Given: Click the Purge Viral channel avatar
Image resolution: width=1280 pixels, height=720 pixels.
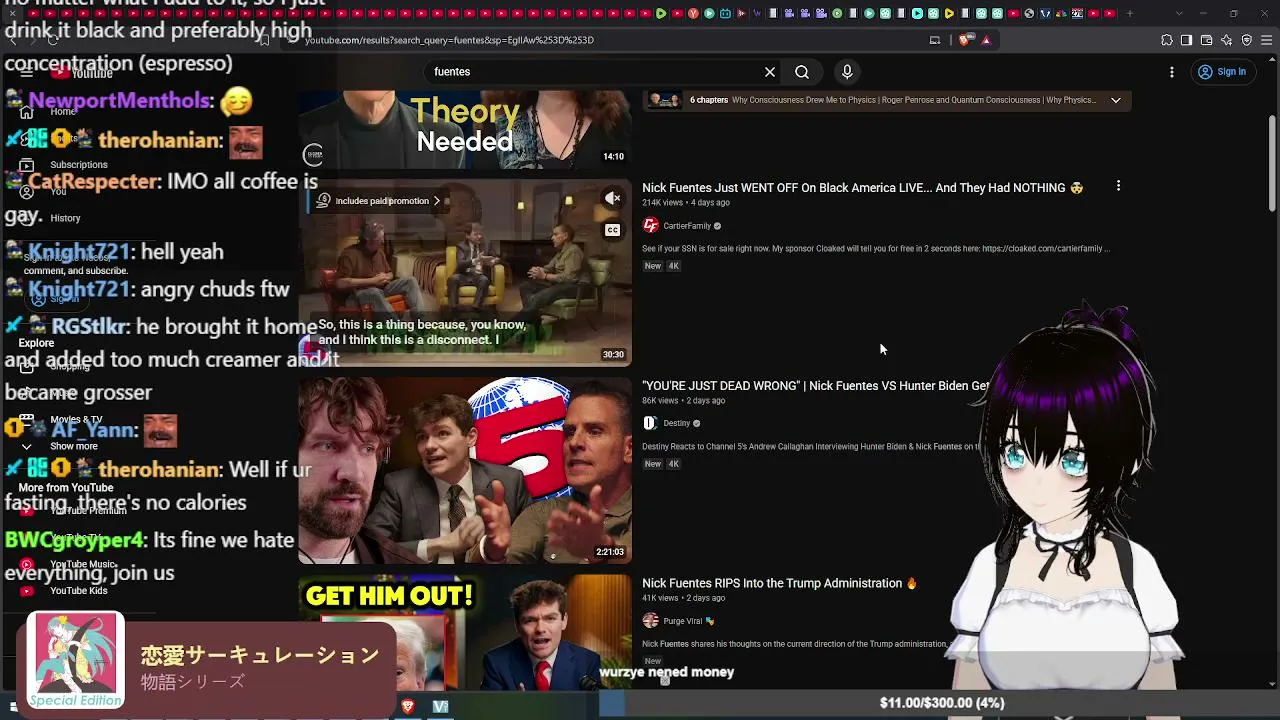Looking at the screenshot, I should (x=651, y=621).
